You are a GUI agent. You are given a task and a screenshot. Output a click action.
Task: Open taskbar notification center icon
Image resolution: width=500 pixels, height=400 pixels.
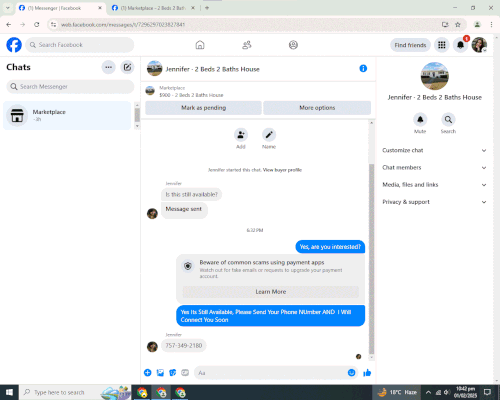click(x=487, y=392)
